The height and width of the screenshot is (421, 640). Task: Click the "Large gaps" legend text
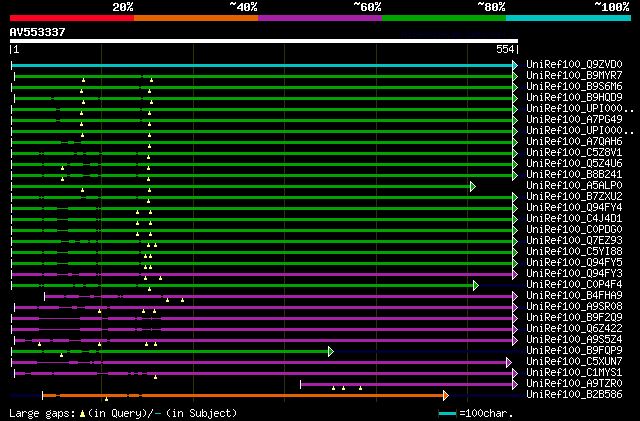click(42, 413)
